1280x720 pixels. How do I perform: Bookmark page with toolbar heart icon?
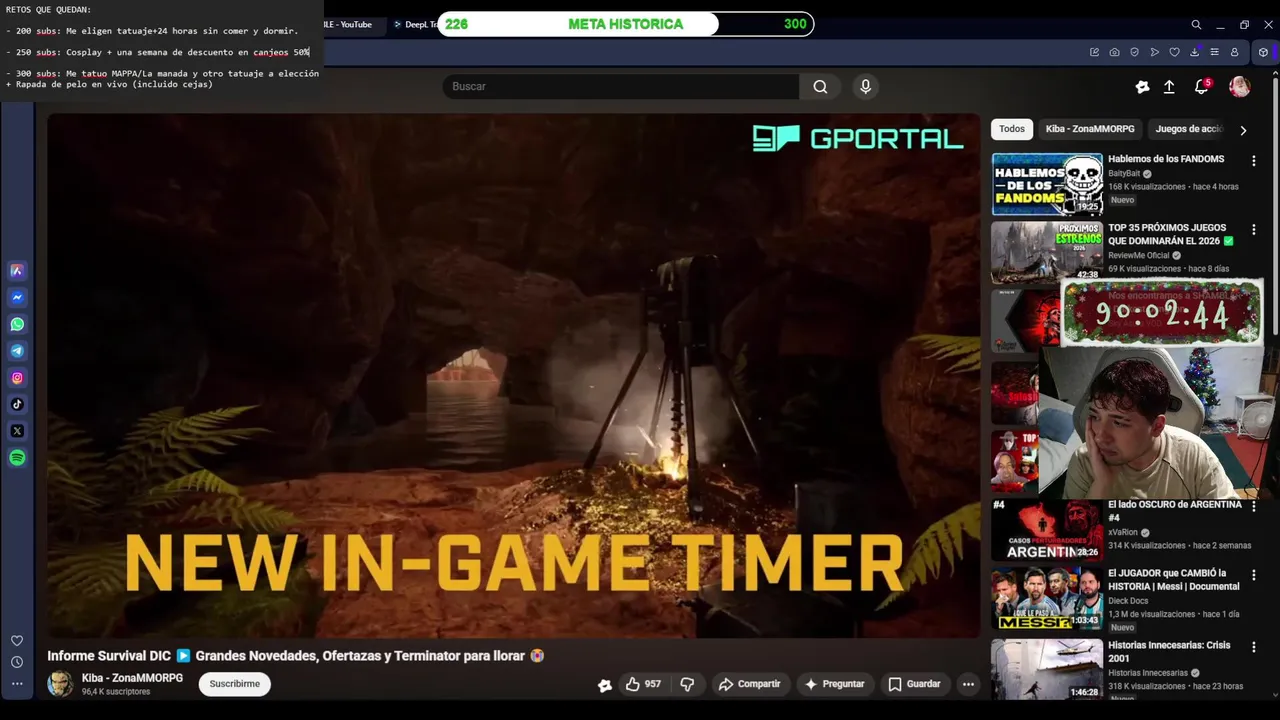[x=1174, y=52]
